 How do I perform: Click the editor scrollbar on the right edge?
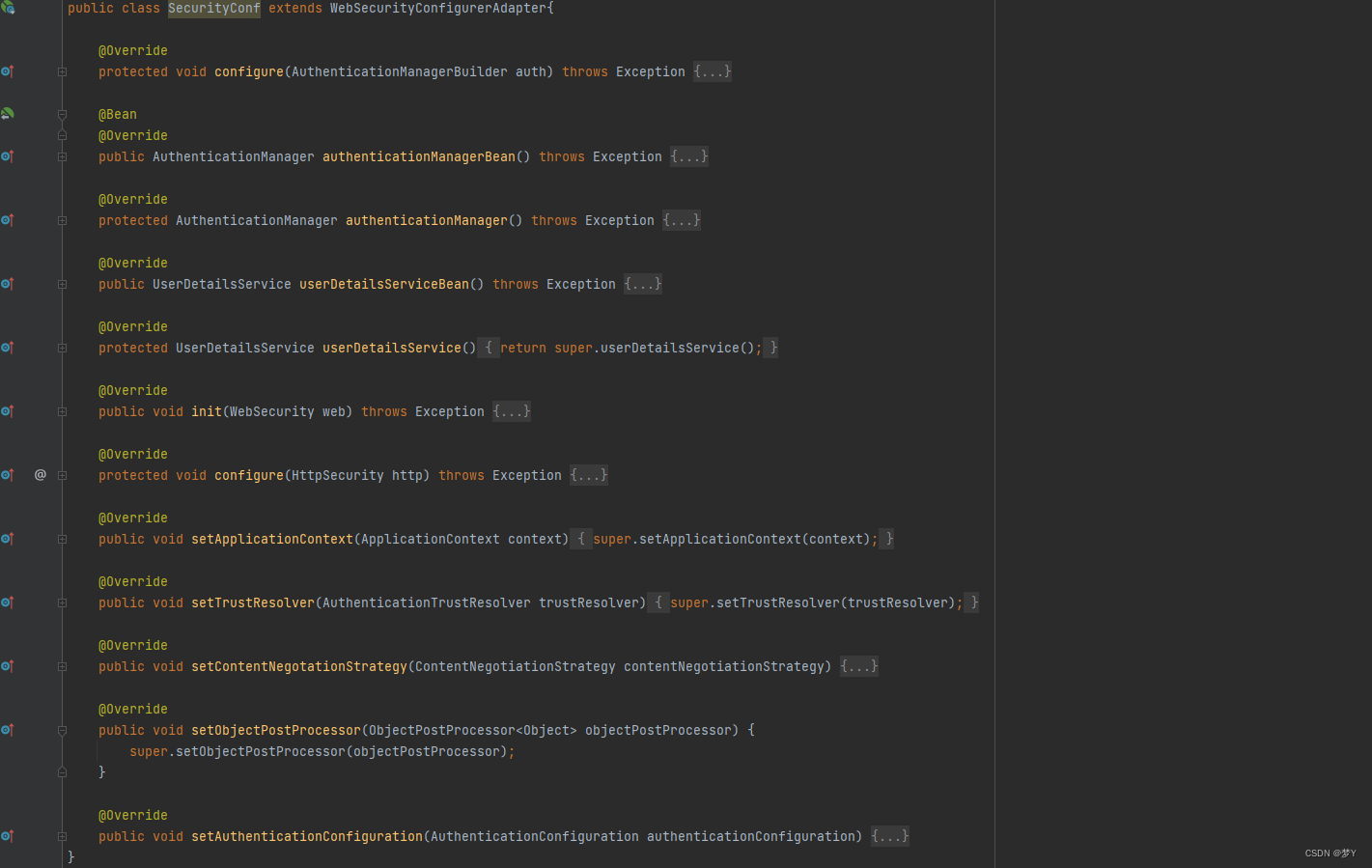coord(1366,386)
